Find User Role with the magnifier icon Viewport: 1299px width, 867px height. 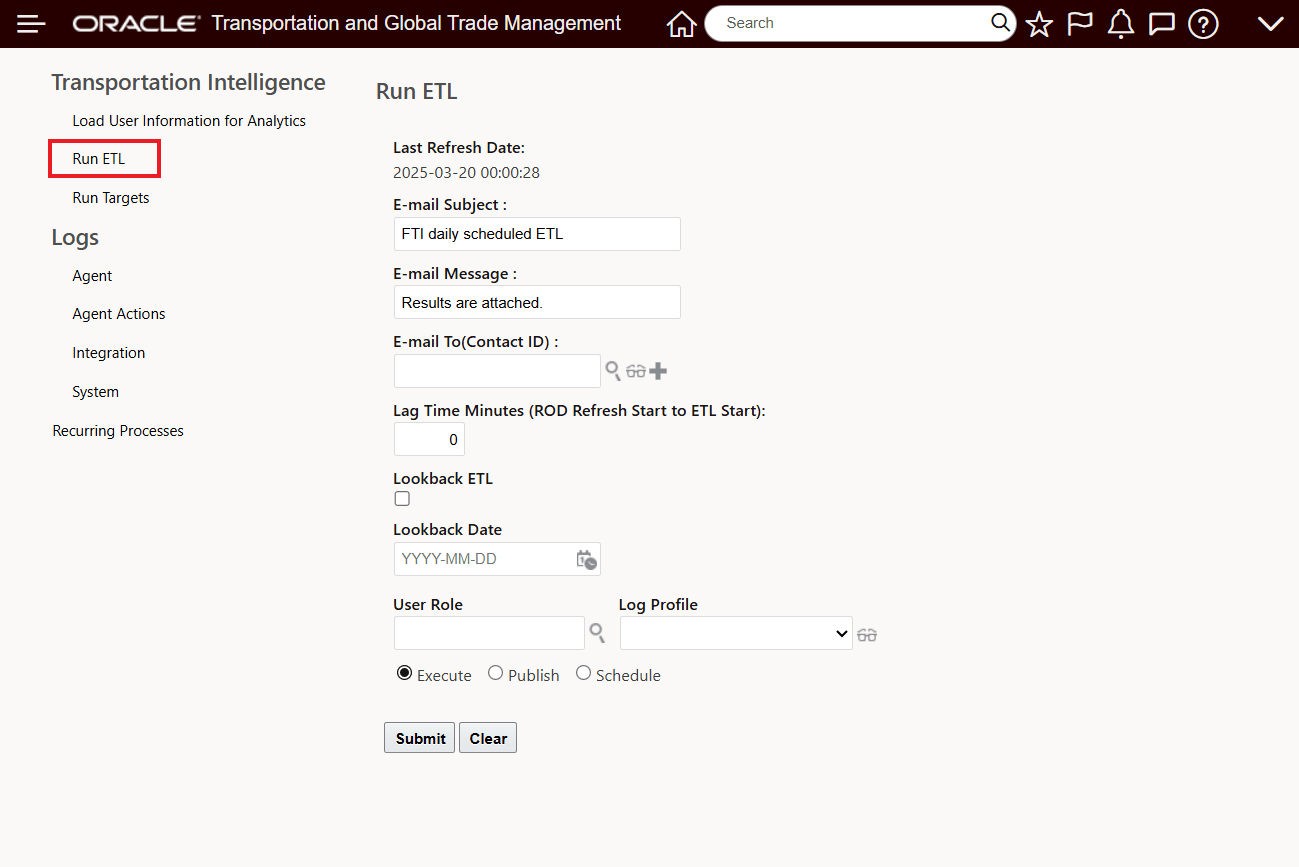pyautogui.click(x=596, y=632)
